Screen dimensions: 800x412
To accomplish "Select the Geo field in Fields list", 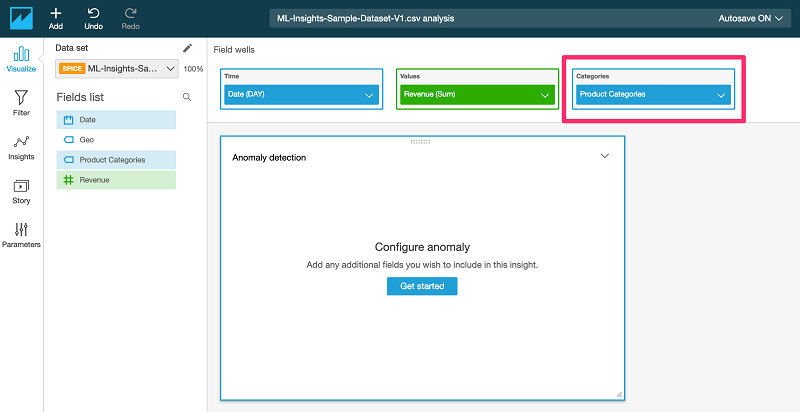I will coord(116,140).
